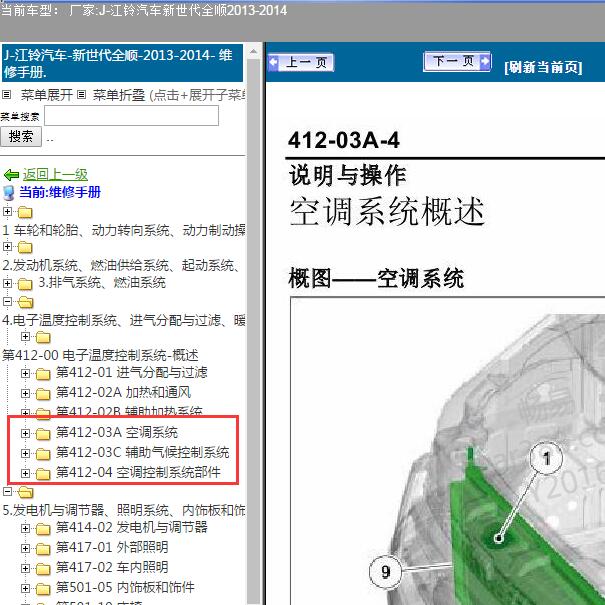This screenshot has height=605, width=605.
Task: Click the 返回上一级 link
Action: point(55,174)
